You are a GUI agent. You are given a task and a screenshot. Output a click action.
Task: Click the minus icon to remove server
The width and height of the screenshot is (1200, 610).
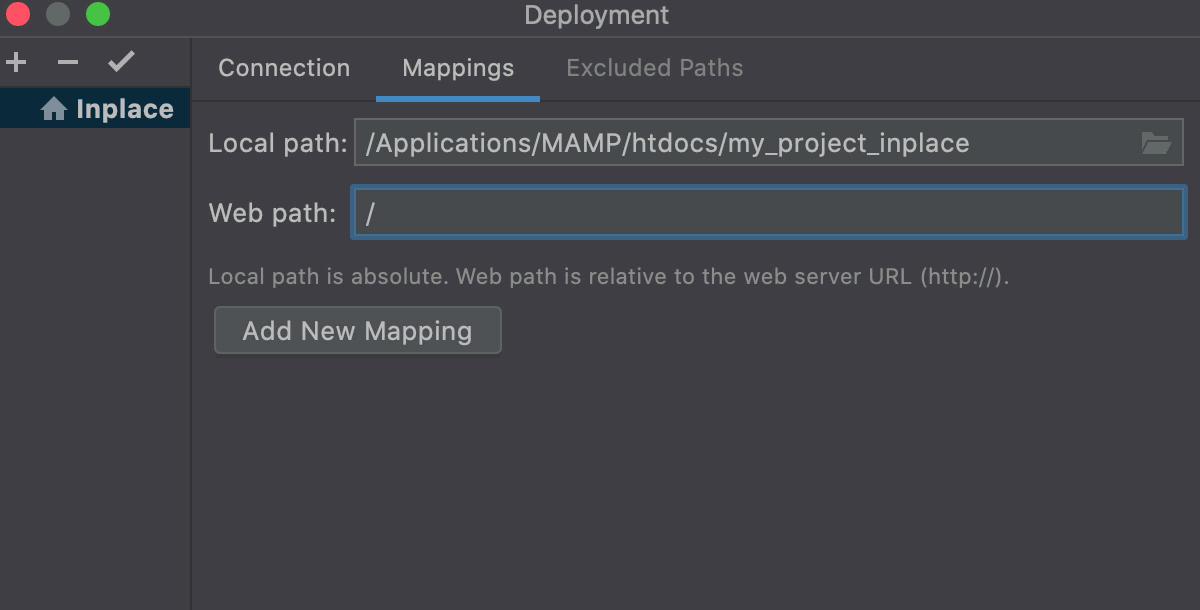pos(68,63)
